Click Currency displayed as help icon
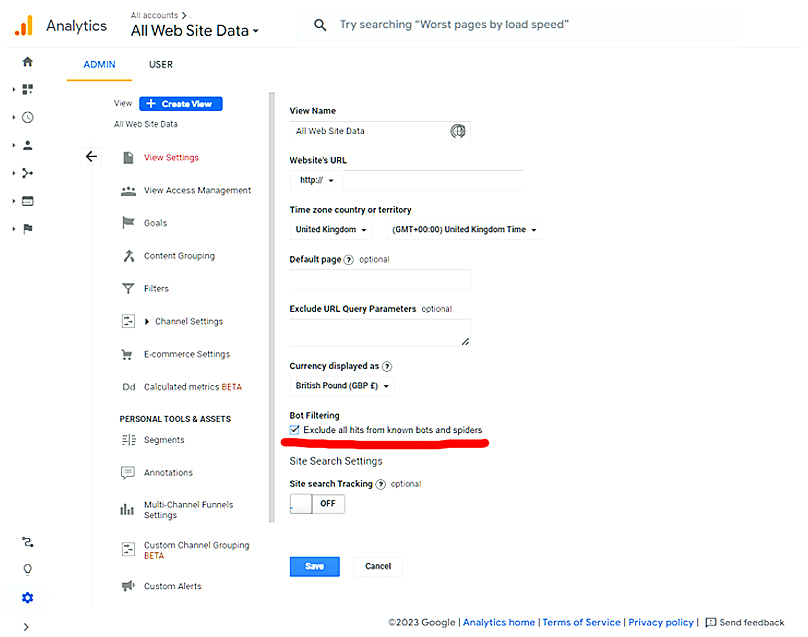 (387, 366)
